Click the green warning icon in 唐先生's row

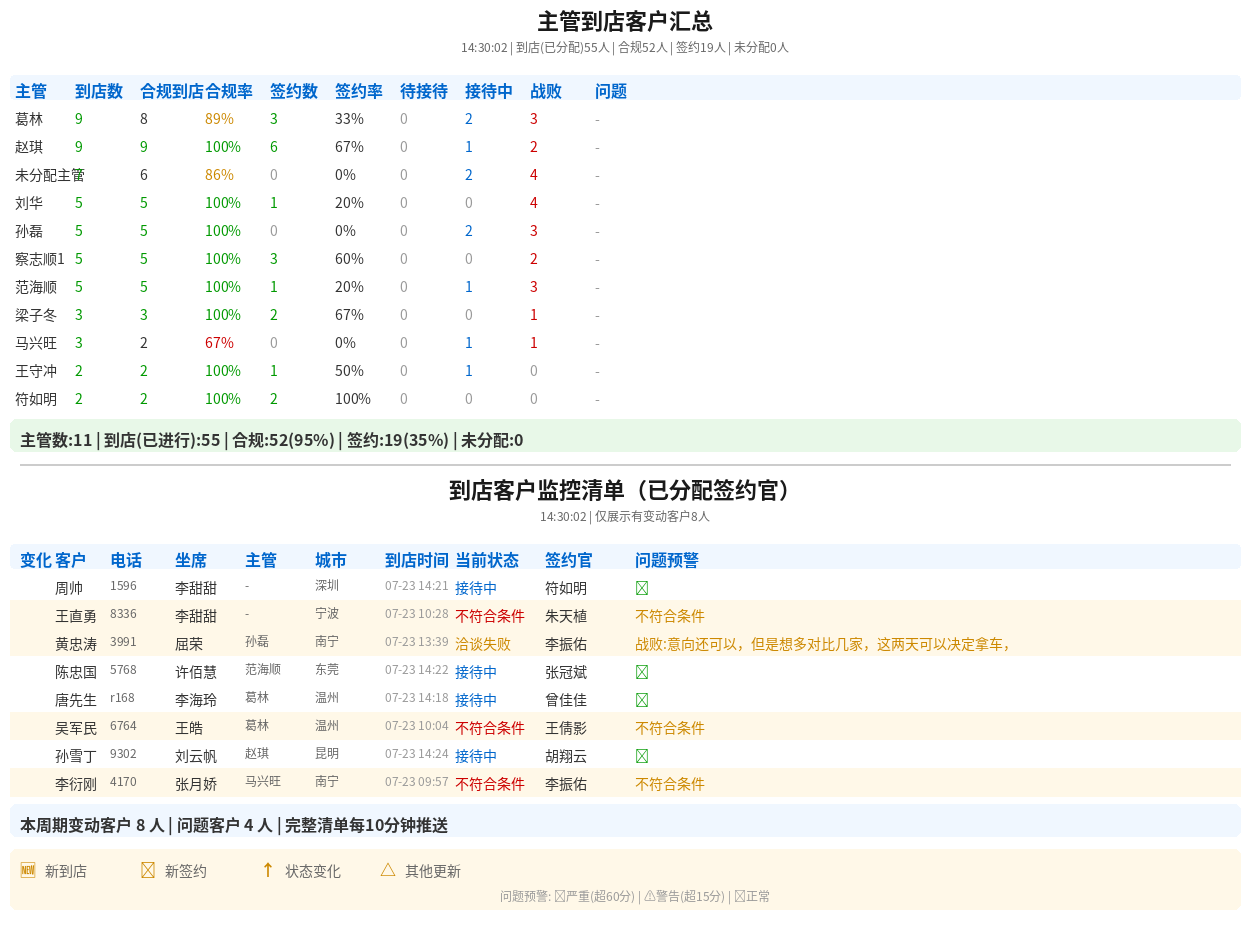[642, 700]
